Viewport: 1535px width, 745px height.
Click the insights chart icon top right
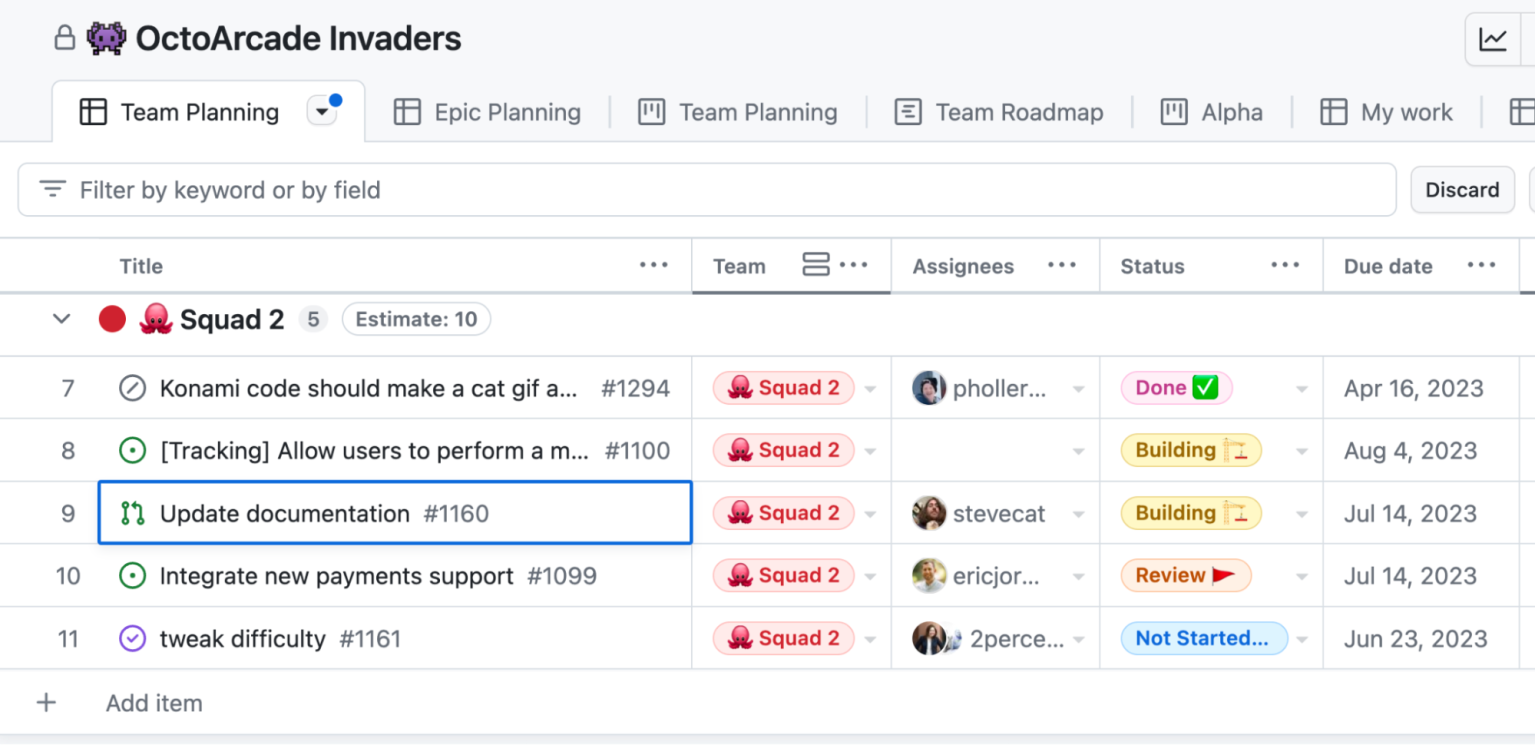point(1494,39)
